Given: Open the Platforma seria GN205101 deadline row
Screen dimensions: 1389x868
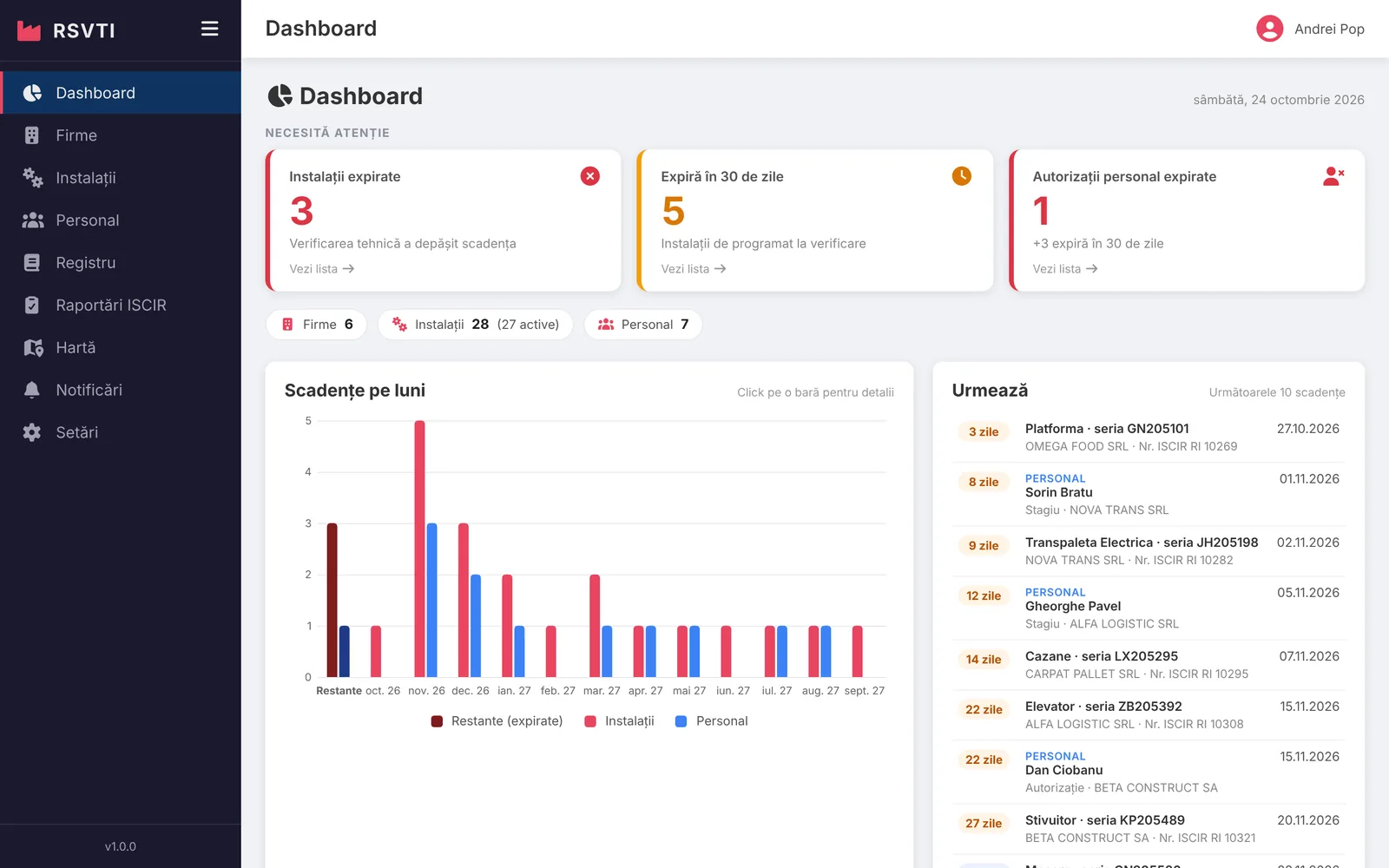Looking at the screenshot, I should pyautogui.click(x=1149, y=437).
